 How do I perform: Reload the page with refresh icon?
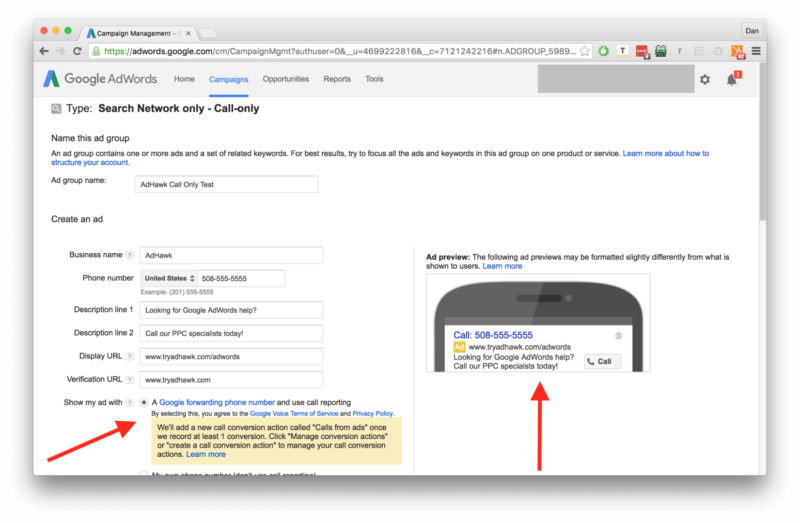(x=77, y=51)
